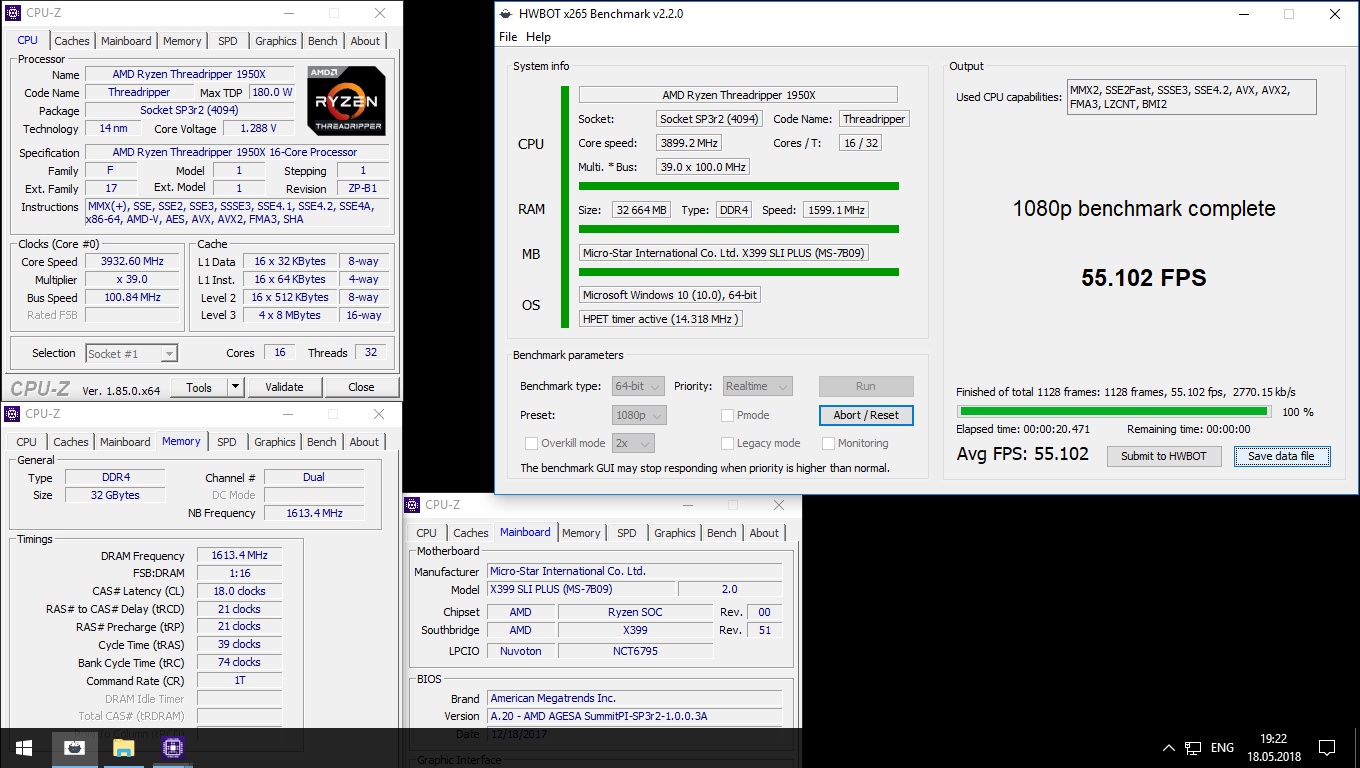Toggle the Overkill mode checkbox
The width and height of the screenshot is (1360, 768).
(531, 443)
